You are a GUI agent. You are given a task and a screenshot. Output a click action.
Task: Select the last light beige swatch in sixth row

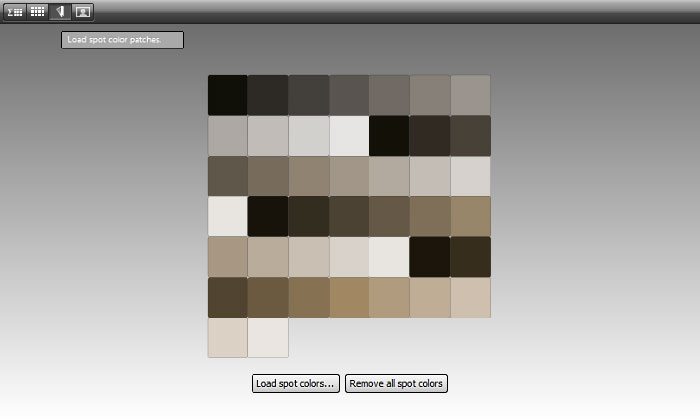471,297
